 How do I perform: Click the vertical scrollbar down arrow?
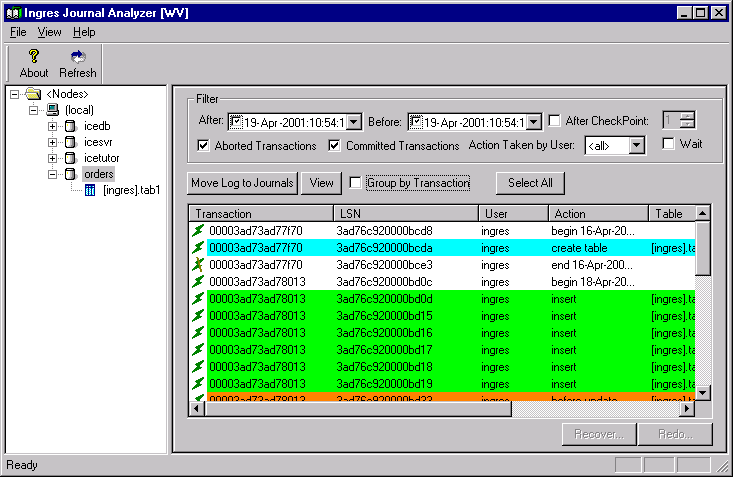coord(703,392)
